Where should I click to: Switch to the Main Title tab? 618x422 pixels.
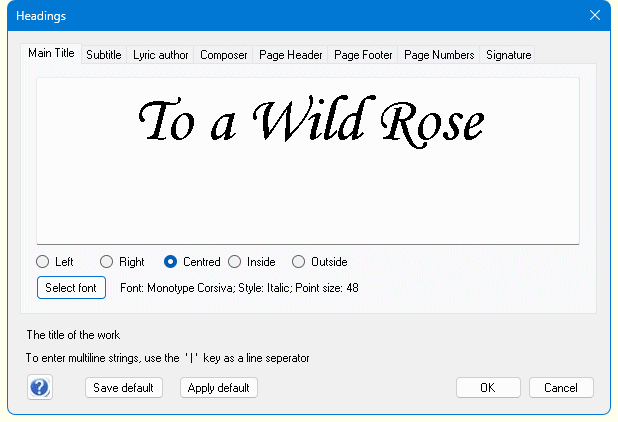pos(51,54)
